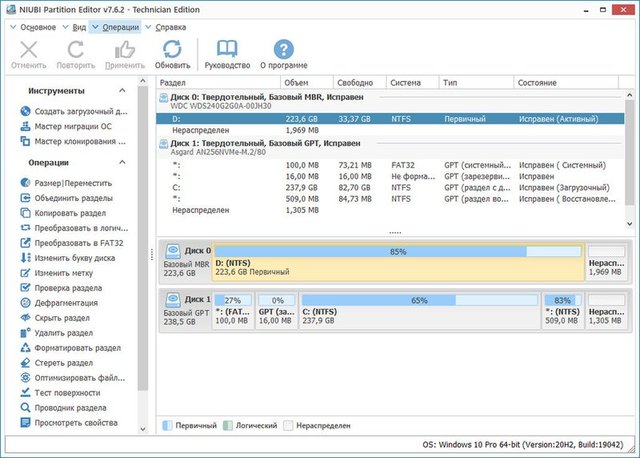This screenshot has width=640, height=458.
Task: Click the Отменить undo toolbar icon
Action: tap(28, 51)
